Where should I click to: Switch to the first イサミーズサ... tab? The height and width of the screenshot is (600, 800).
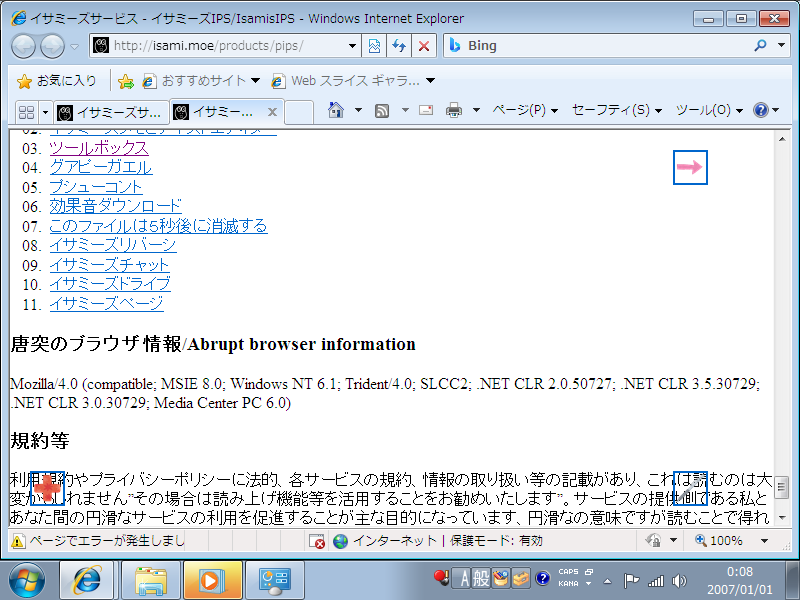tap(112, 112)
